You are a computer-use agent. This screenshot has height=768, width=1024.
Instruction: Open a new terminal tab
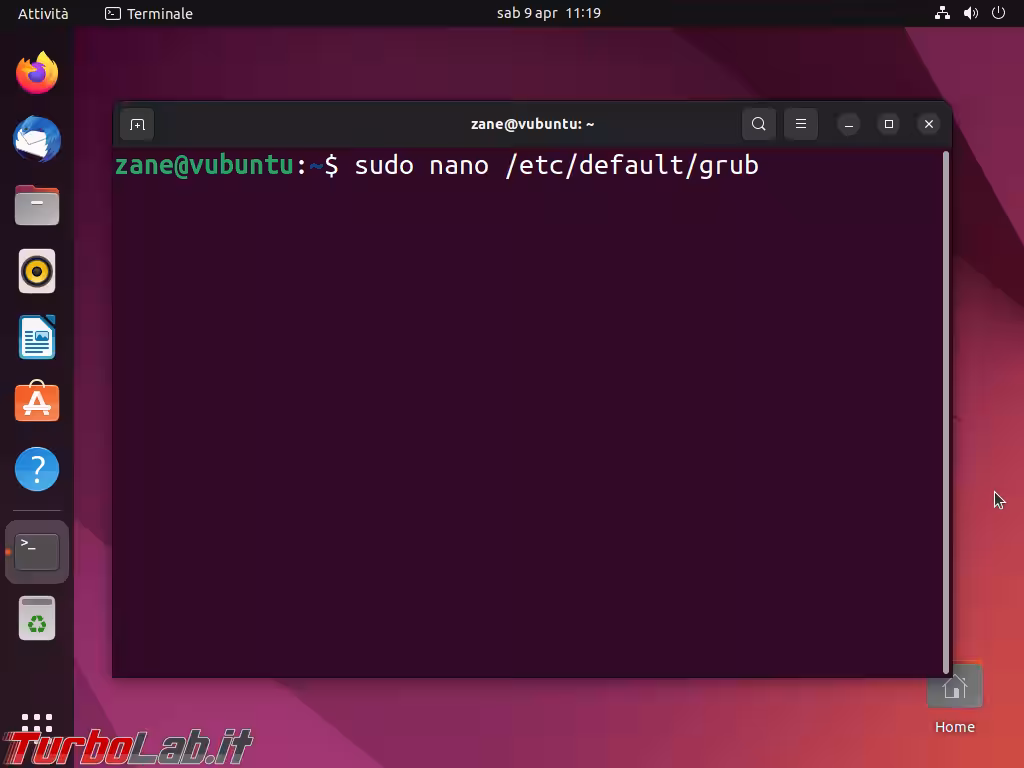click(137, 124)
